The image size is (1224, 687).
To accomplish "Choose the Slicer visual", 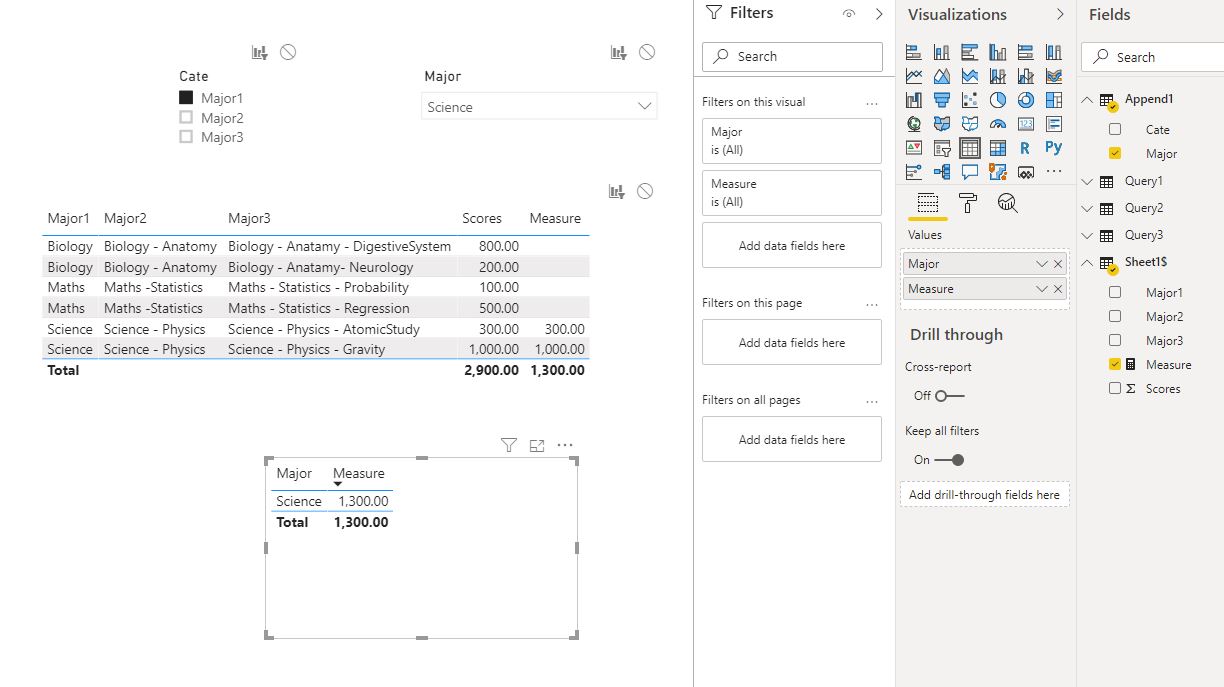I will point(941,148).
